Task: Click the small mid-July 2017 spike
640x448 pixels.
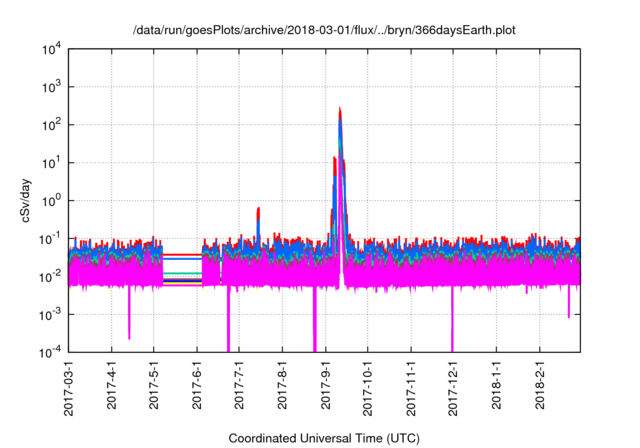Action: 258,209
